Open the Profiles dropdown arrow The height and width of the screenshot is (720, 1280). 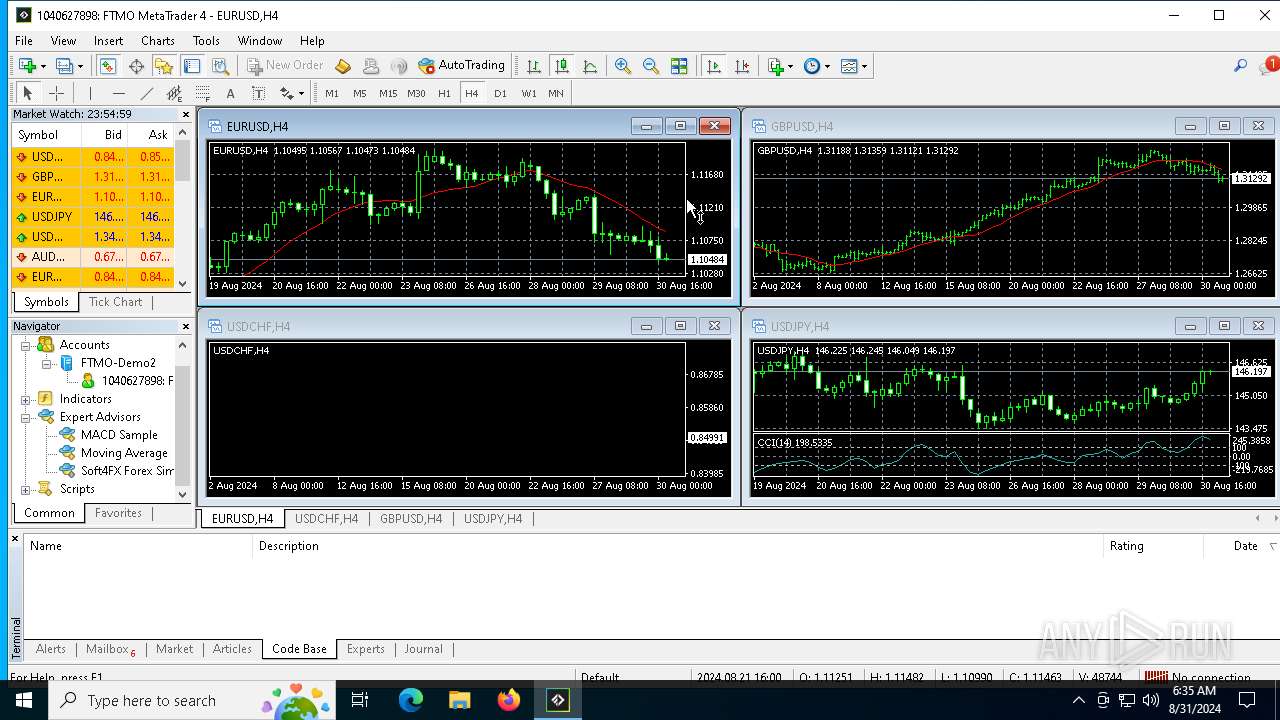pyautogui.click(x=80, y=66)
